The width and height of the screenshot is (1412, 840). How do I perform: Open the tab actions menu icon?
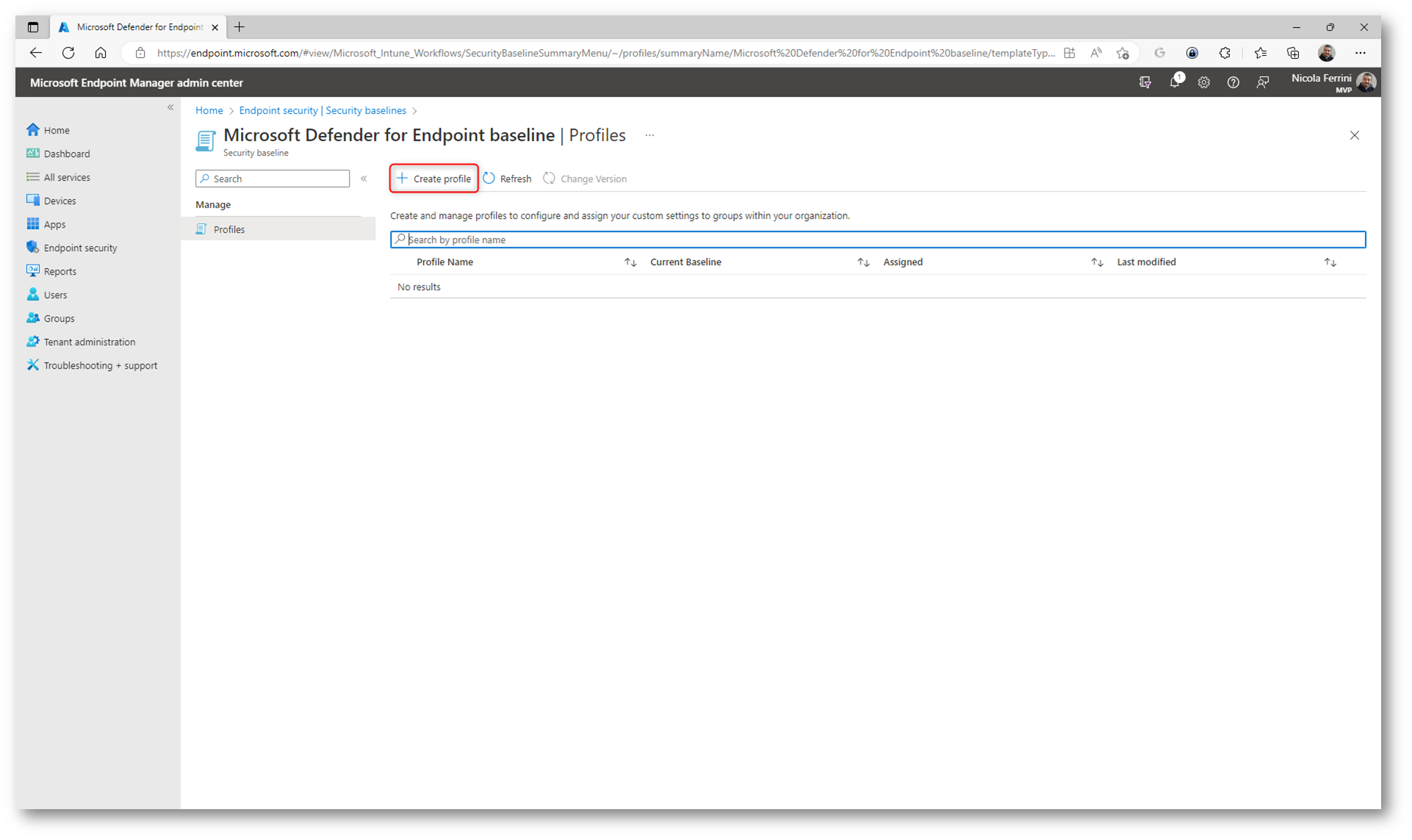click(x=33, y=27)
